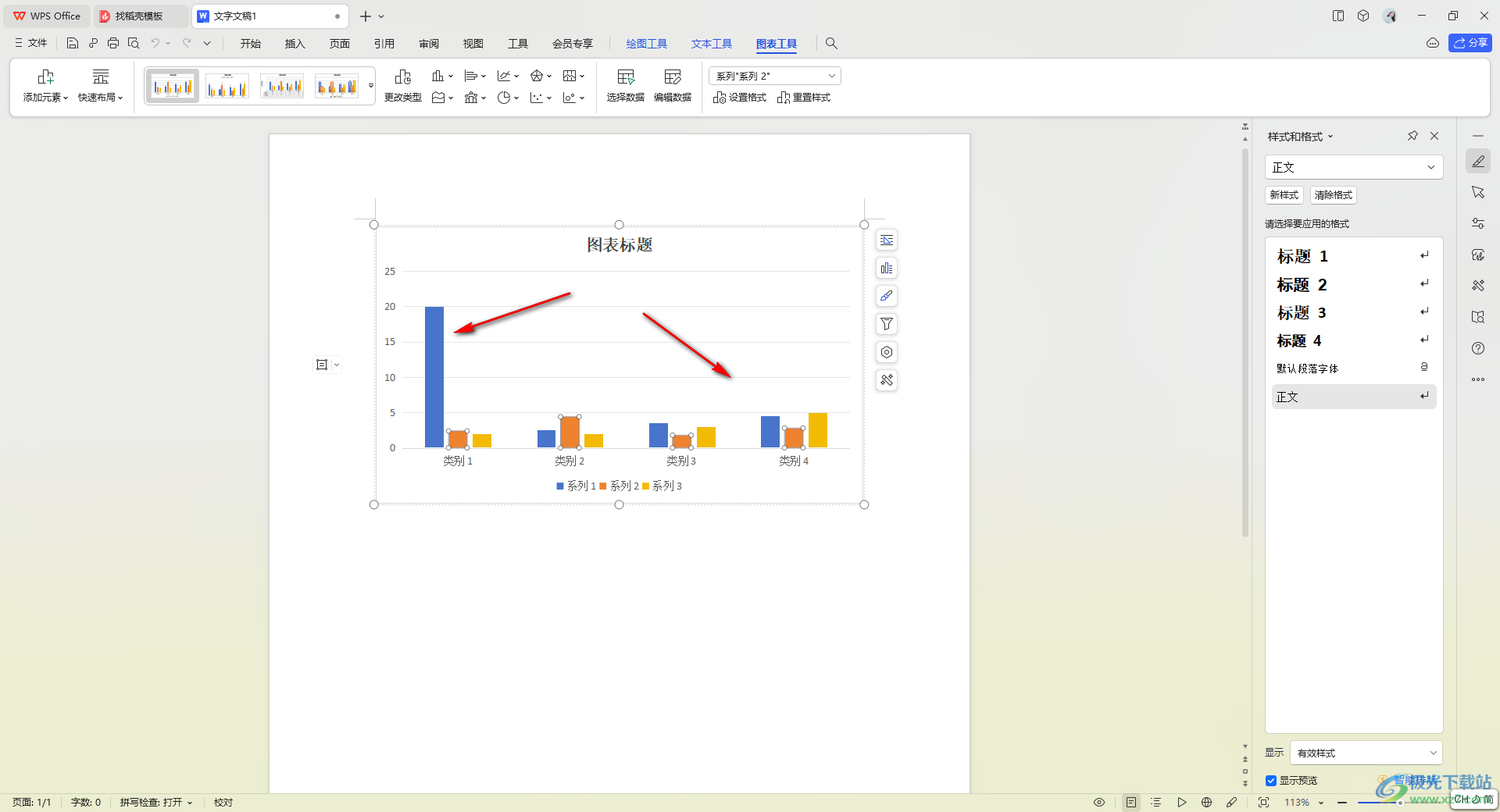1500x812 pixels.
Task: Click chart settings hexagon floating button
Action: (887, 352)
